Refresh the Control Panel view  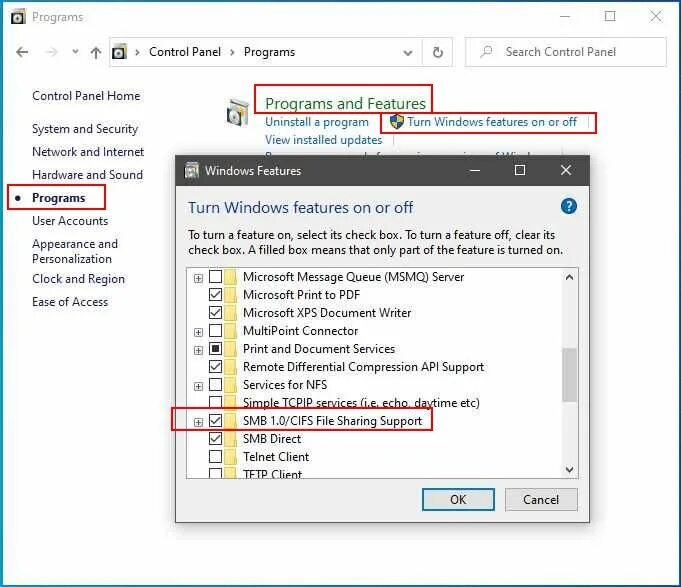coord(438,52)
